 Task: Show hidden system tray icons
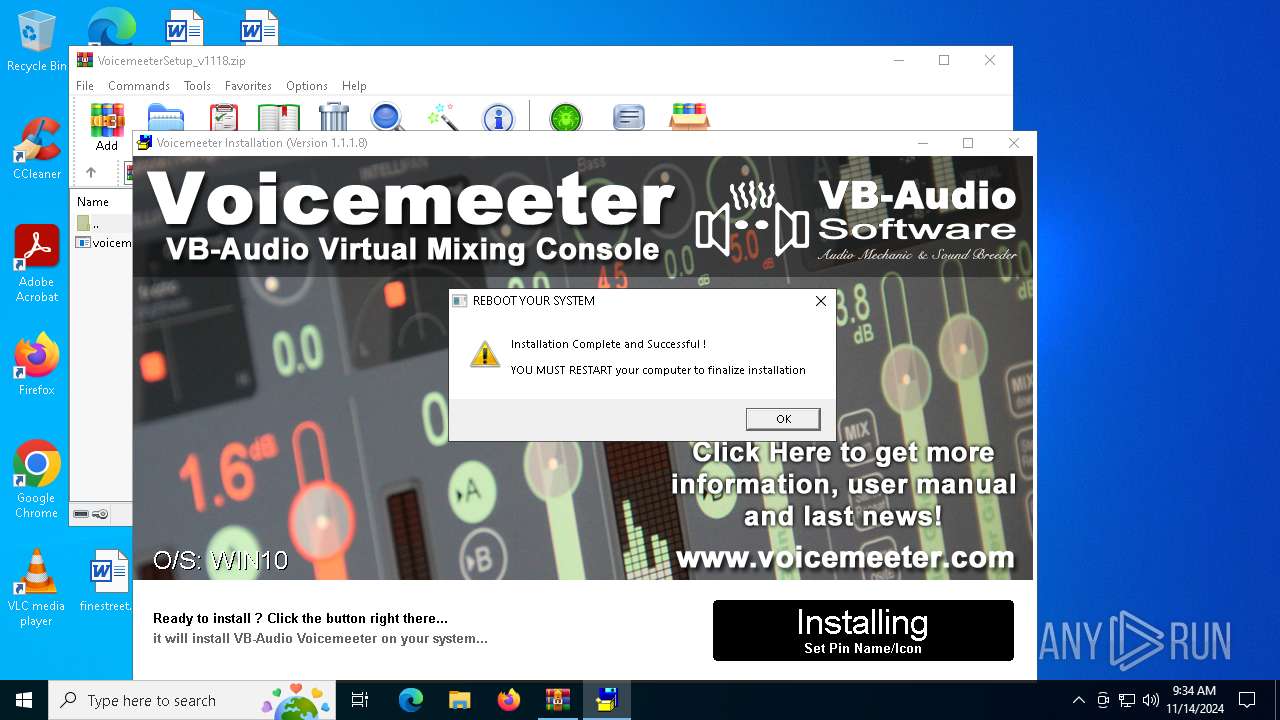pyautogui.click(x=1078, y=700)
